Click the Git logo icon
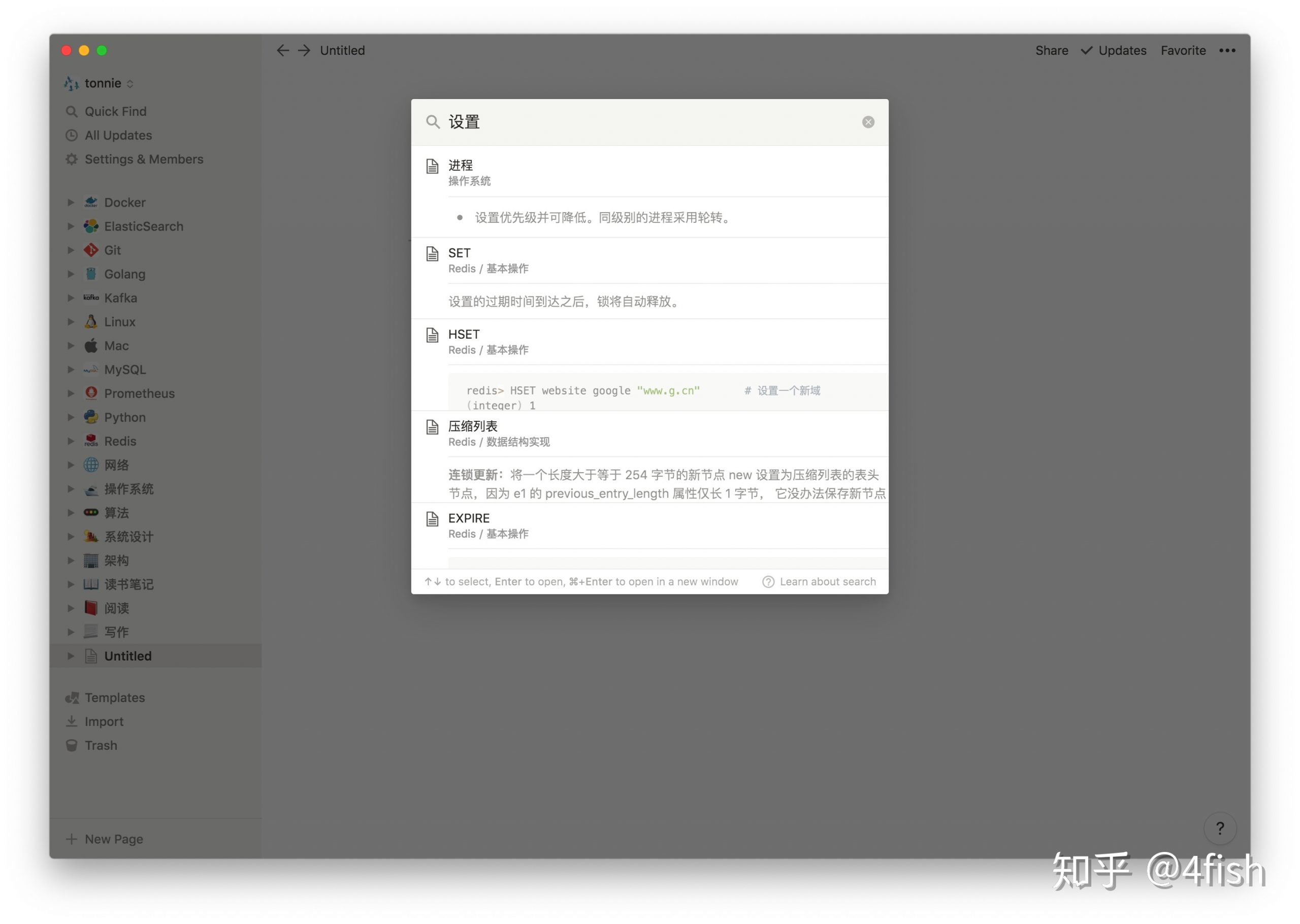The height and width of the screenshot is (924, 1300). 90,250
